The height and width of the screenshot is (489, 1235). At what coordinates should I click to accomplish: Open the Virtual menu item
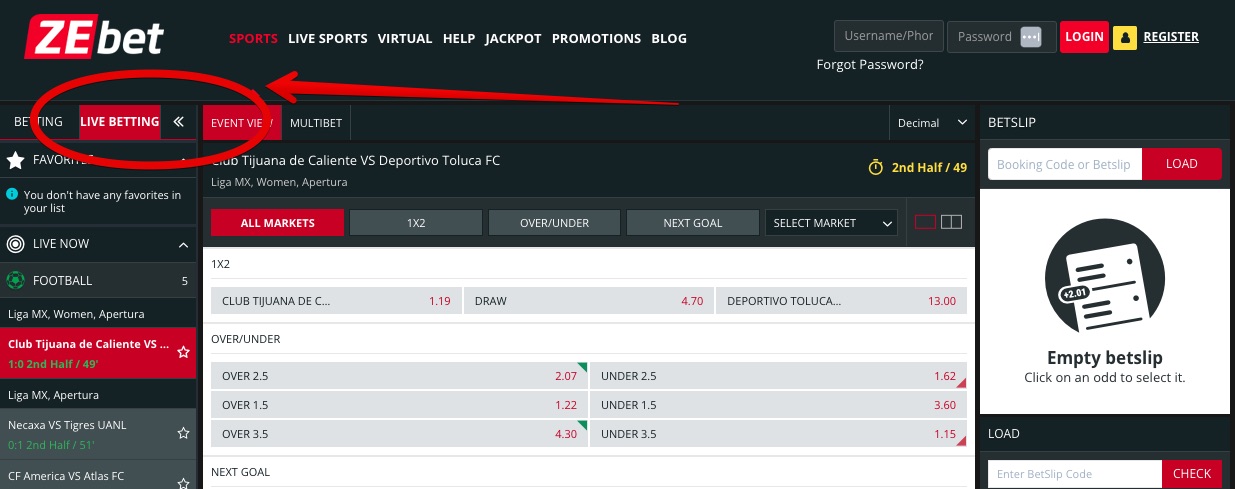(x=405, y=39)
